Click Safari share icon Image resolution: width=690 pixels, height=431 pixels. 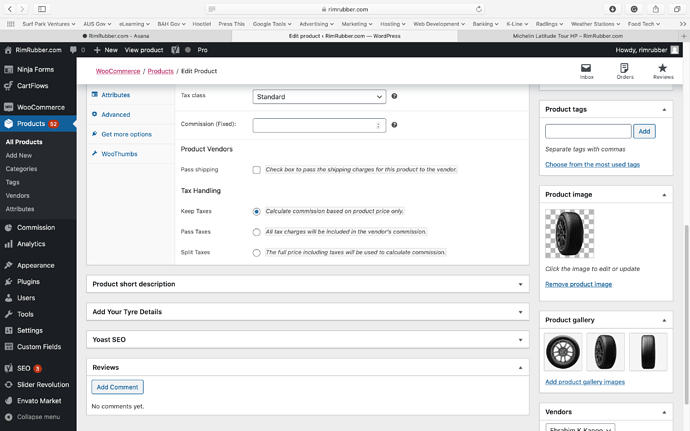click(656, 9)
